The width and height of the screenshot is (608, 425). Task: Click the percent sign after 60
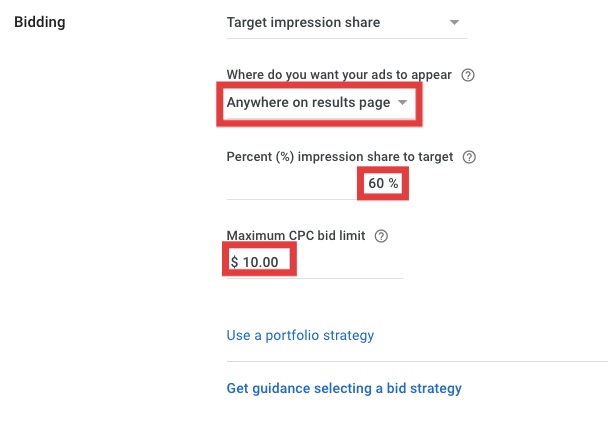click(x=393, y=183)
